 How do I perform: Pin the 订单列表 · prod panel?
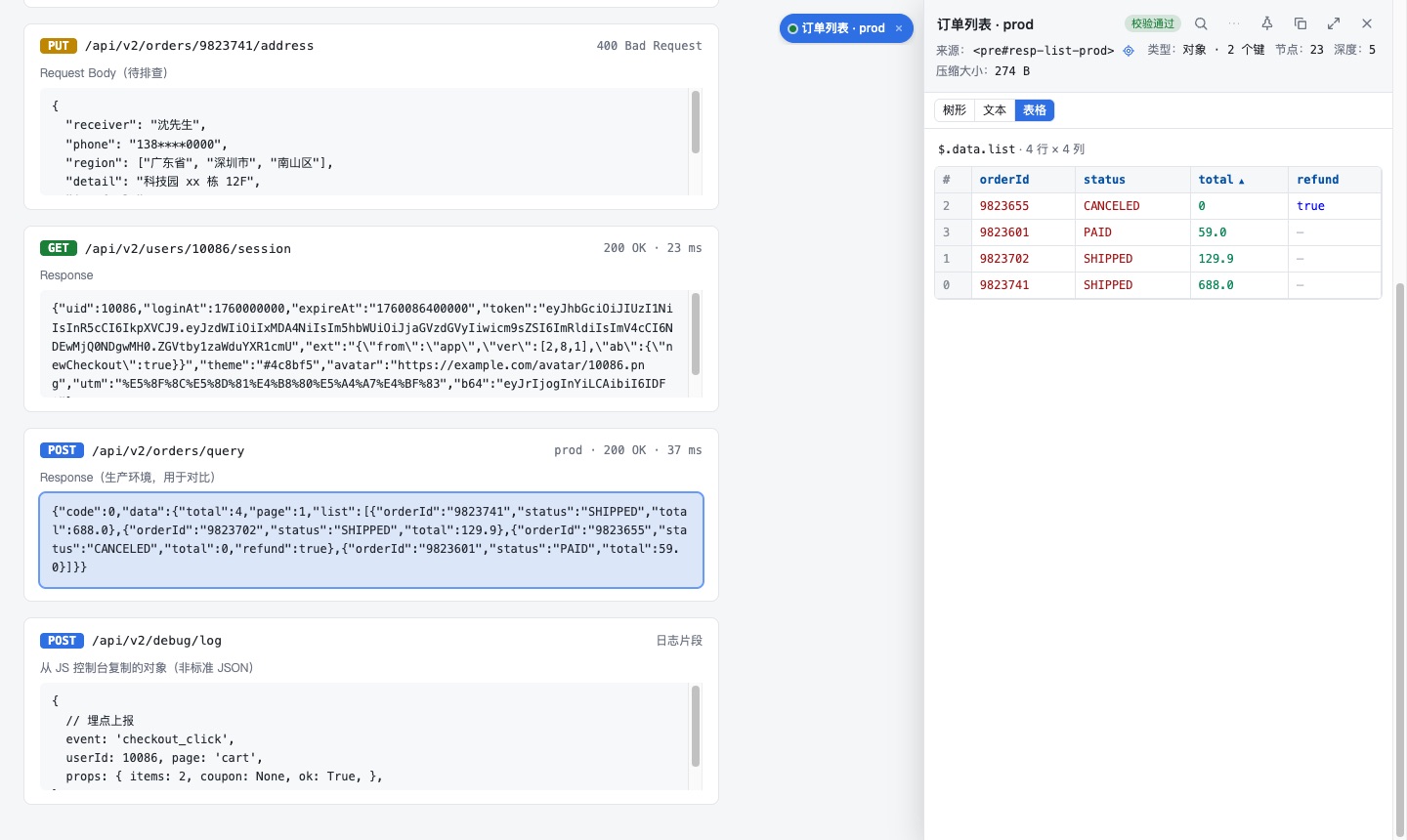tap(1267, 23)
